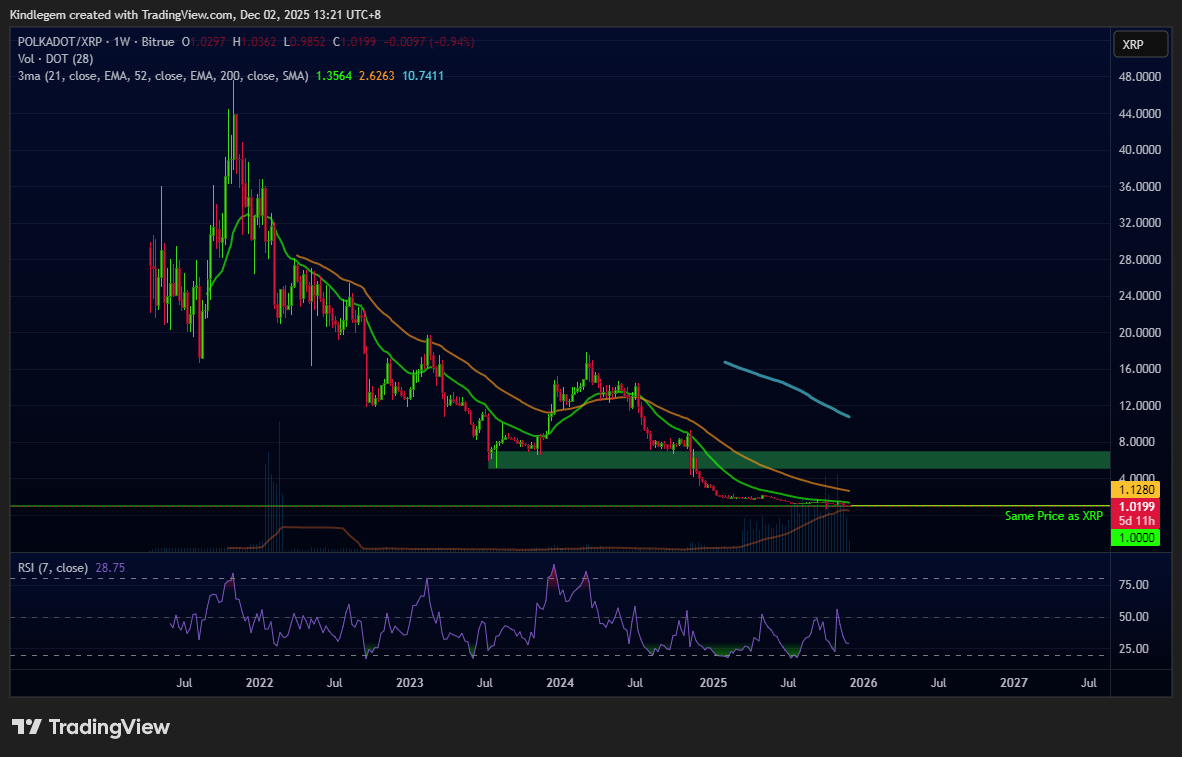The height and width of the screenshot is (757, 1182).
Task: Click the blue 200 SMA value 10.7411
Action: coord(423,76)
